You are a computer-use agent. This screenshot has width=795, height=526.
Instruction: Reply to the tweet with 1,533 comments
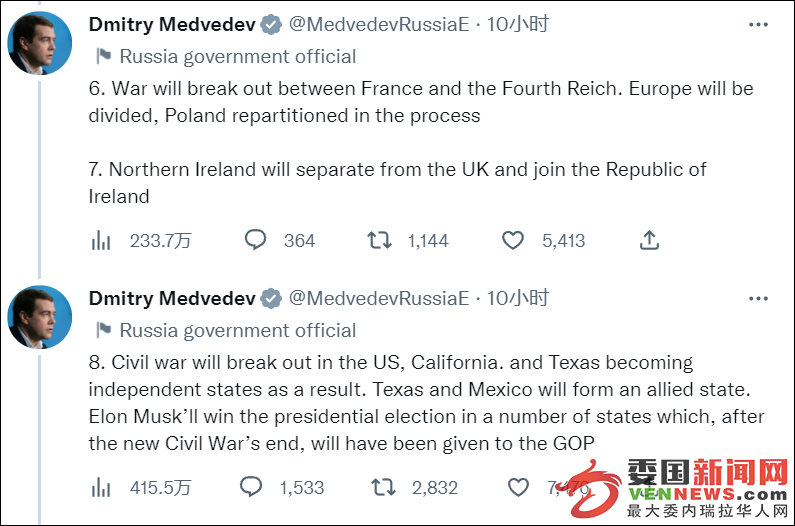click(250, 487)
